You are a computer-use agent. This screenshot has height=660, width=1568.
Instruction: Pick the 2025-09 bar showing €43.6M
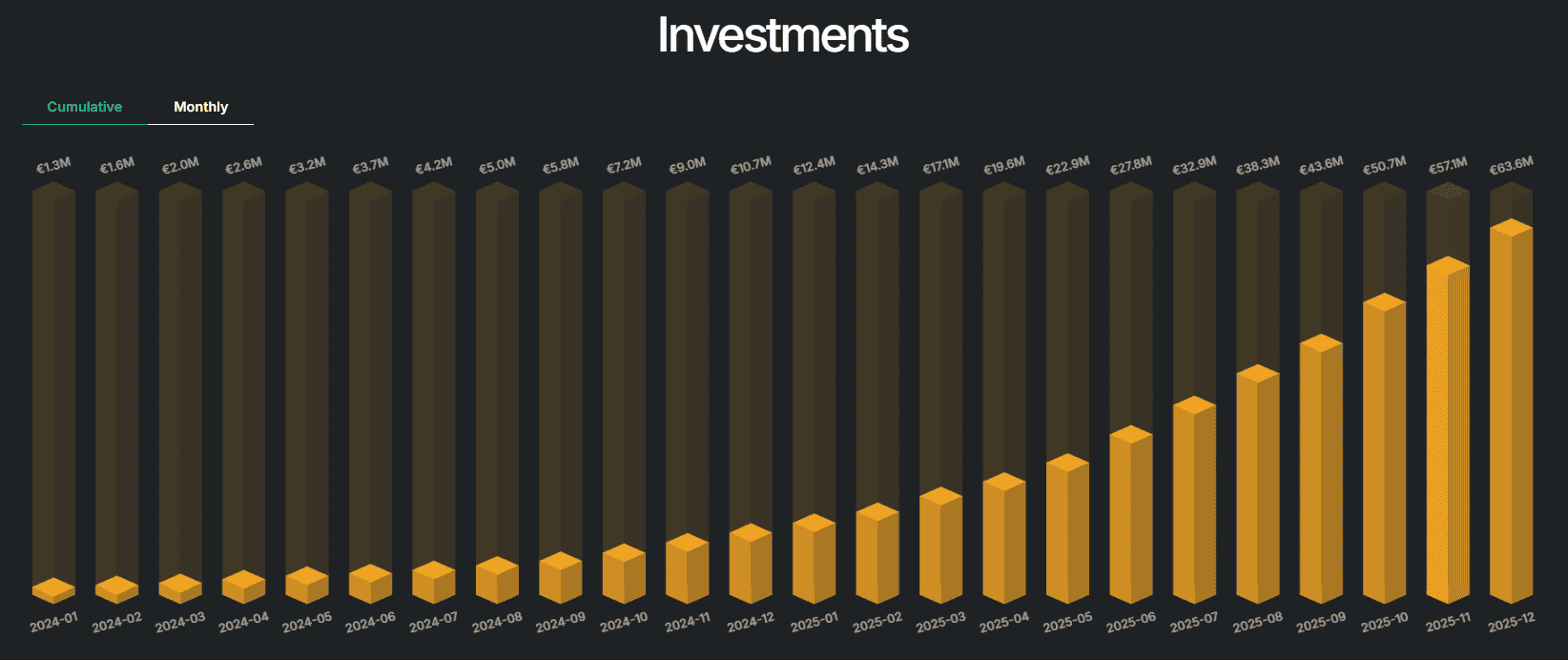[x=1321, y=469]
